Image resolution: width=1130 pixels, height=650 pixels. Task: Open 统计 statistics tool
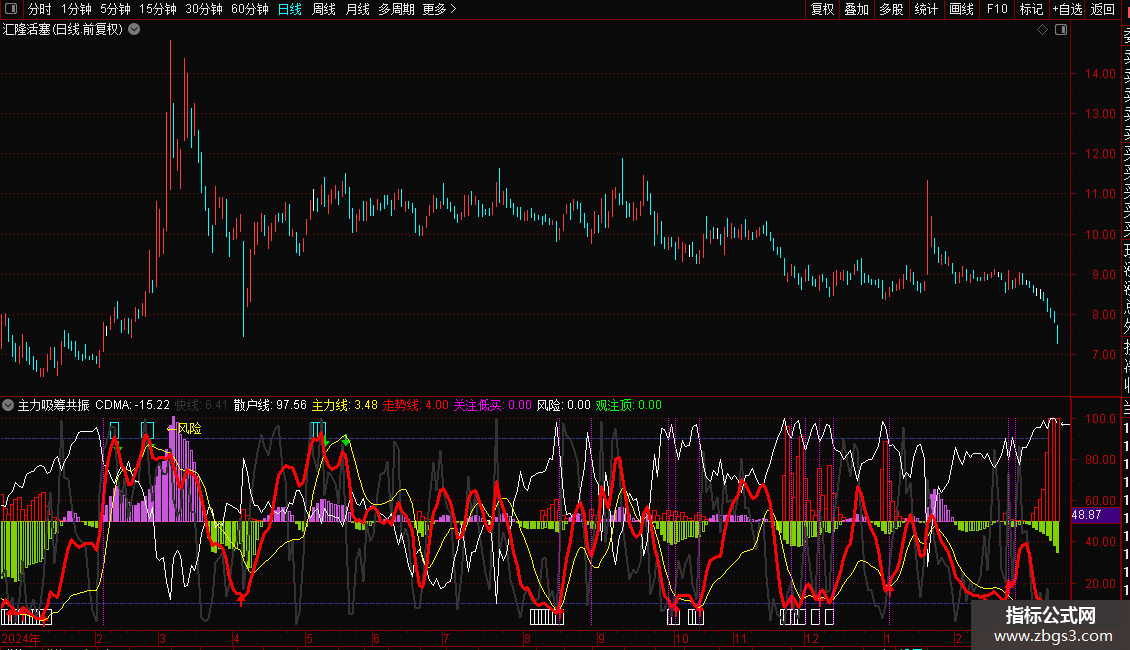click(x=926, y=9)
